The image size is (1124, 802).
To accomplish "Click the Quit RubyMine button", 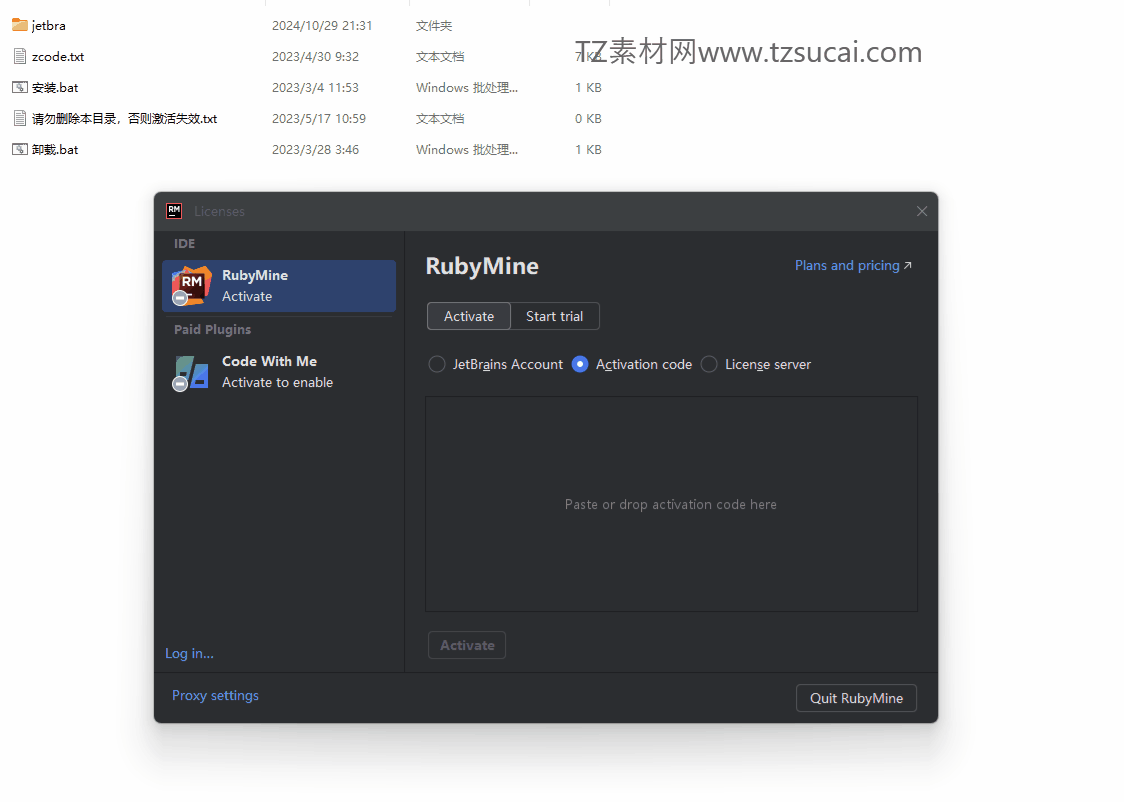I will [856, 698].
